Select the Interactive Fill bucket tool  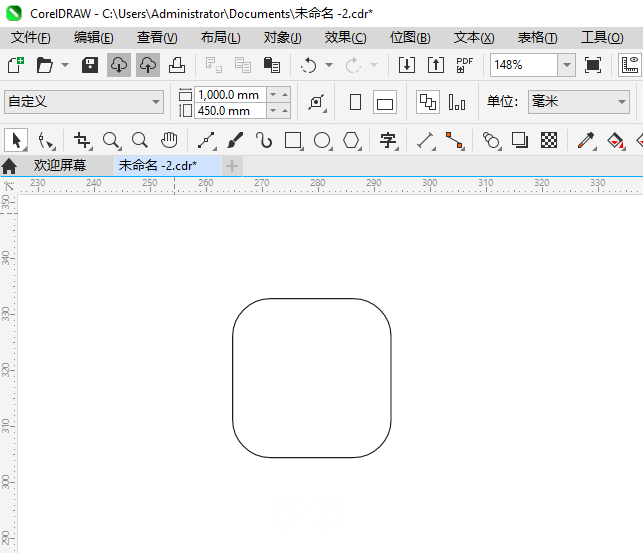tap(616, 140)
